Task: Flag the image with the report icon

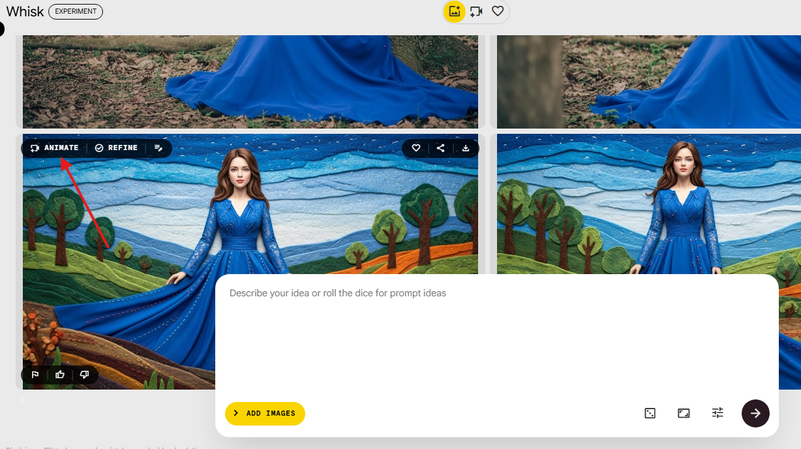Action: tap(35, 375)
